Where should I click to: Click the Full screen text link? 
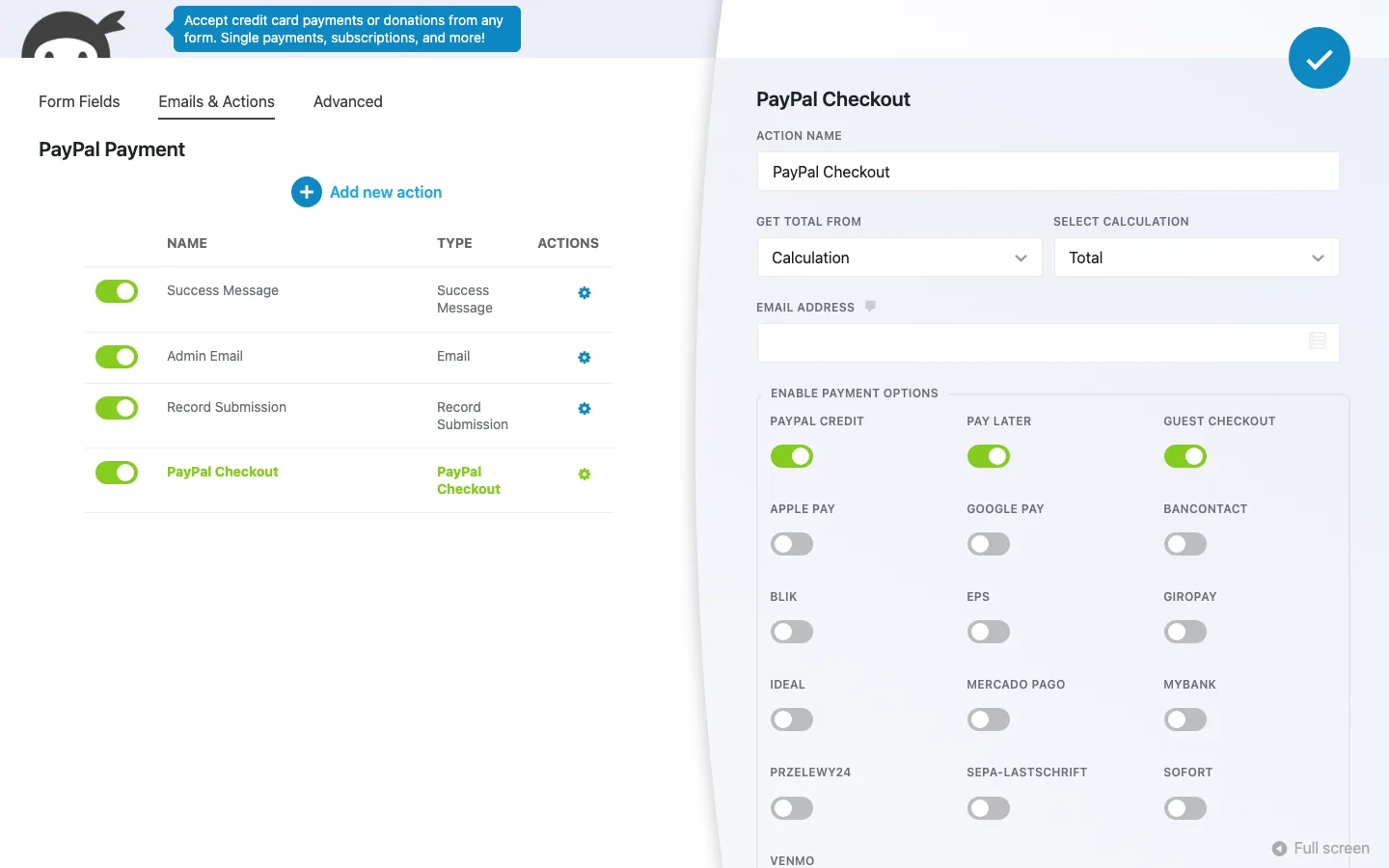(1331, 849)
